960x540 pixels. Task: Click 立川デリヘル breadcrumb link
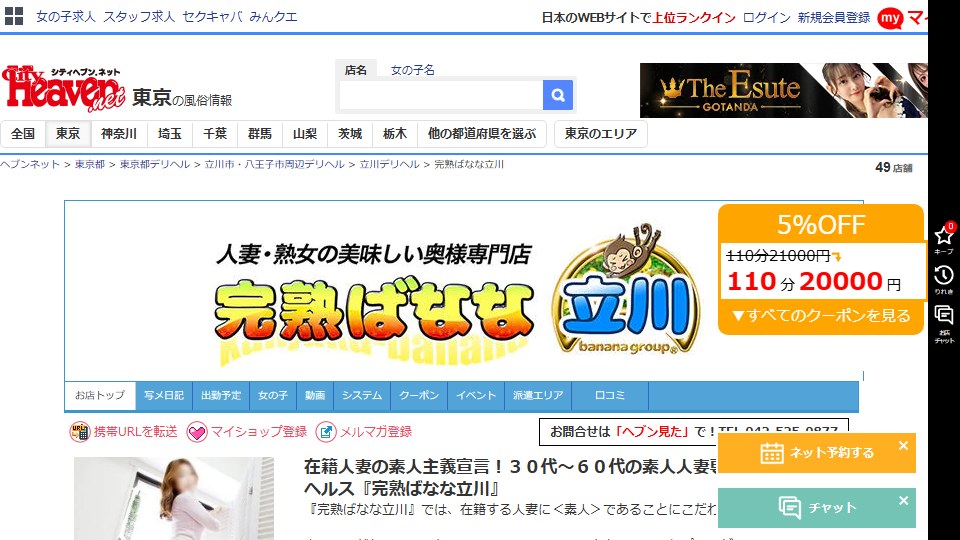coord(389,164)
